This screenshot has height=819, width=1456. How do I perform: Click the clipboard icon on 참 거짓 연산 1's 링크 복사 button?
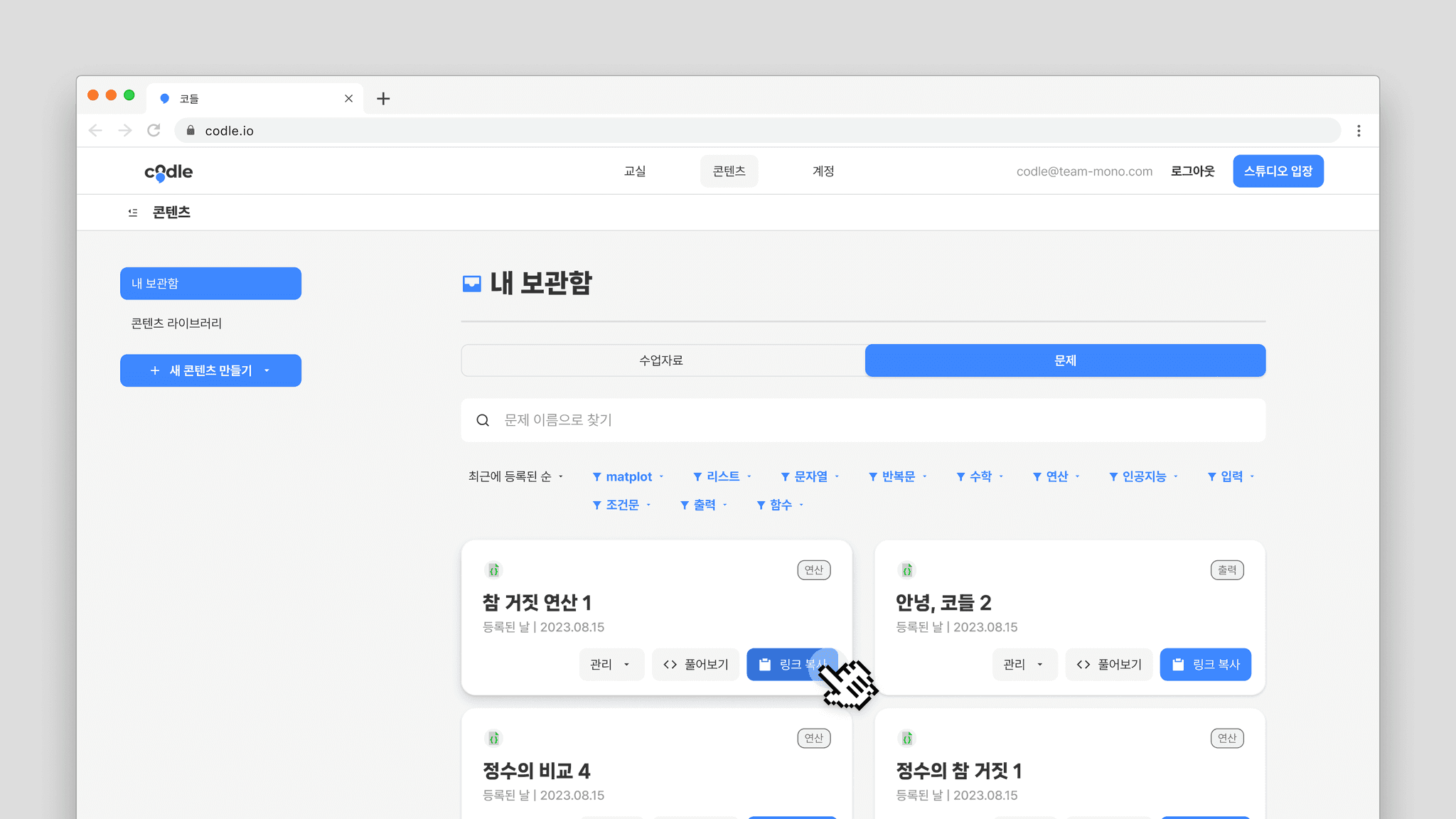tap(766, 664)
